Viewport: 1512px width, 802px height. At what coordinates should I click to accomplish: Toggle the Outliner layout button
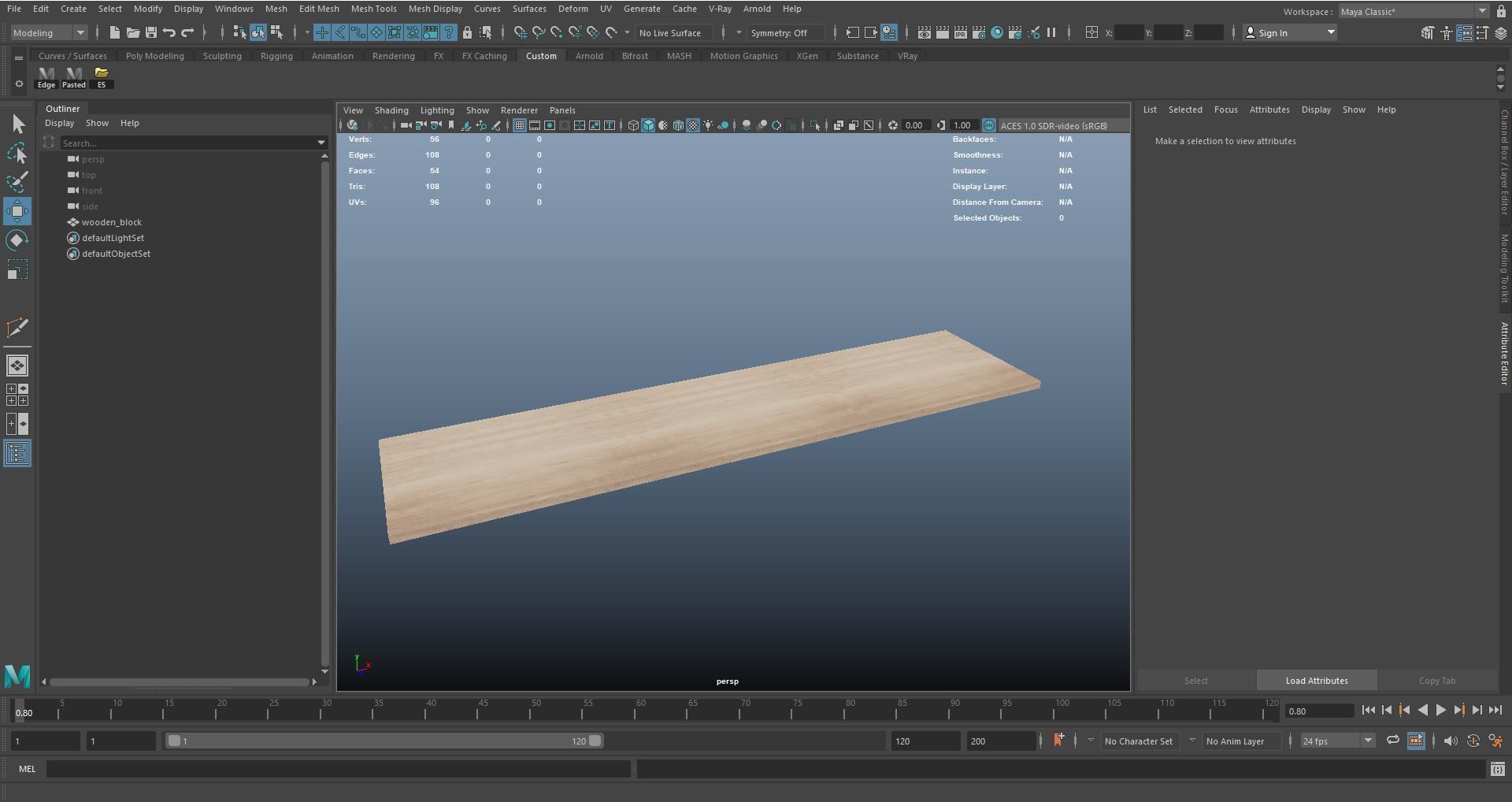(x=17, y=453)
